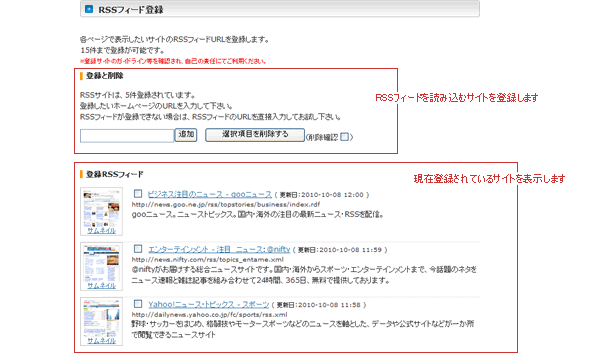600x360 pixels.
Task: Click the URL text news.nifty.com/rss/topics_entame.xml
Action: coord(208,259)
